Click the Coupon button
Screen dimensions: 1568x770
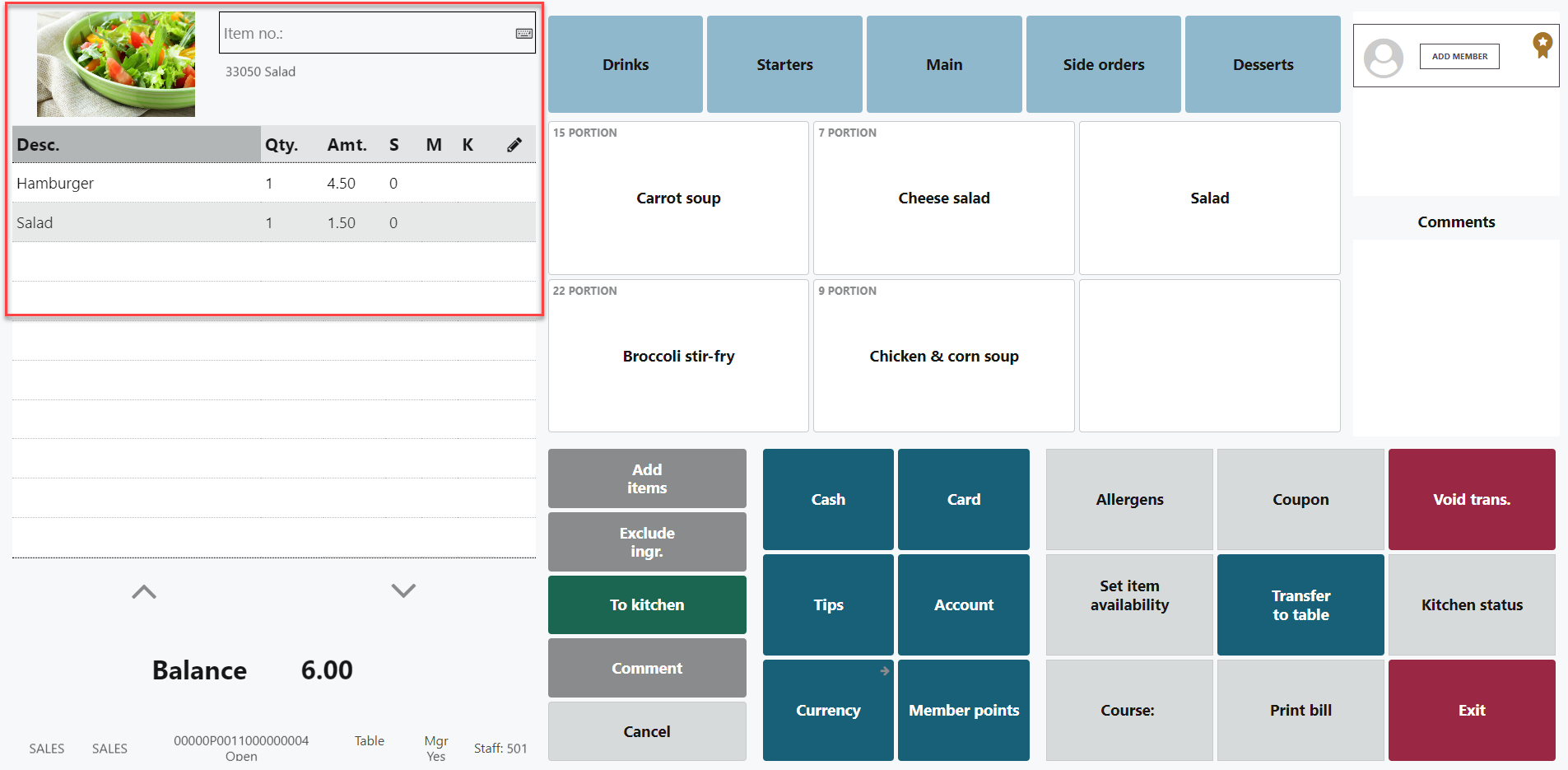pos(1300,499)
